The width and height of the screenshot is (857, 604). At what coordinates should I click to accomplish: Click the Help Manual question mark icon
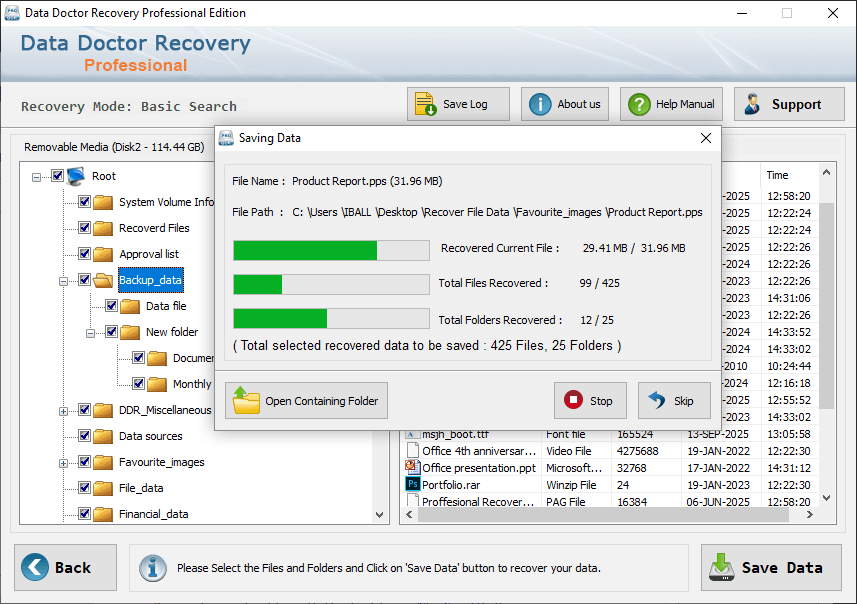[639, 104]
